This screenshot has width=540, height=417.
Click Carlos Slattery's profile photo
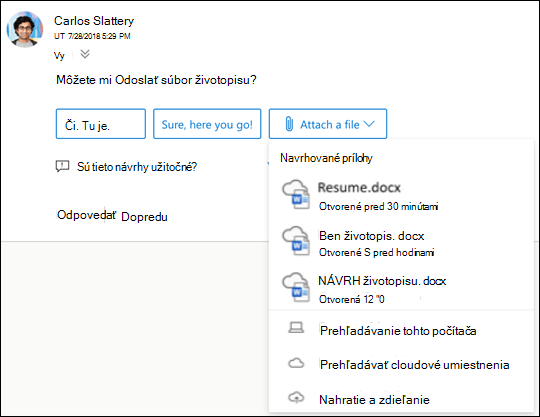(25, 29)
